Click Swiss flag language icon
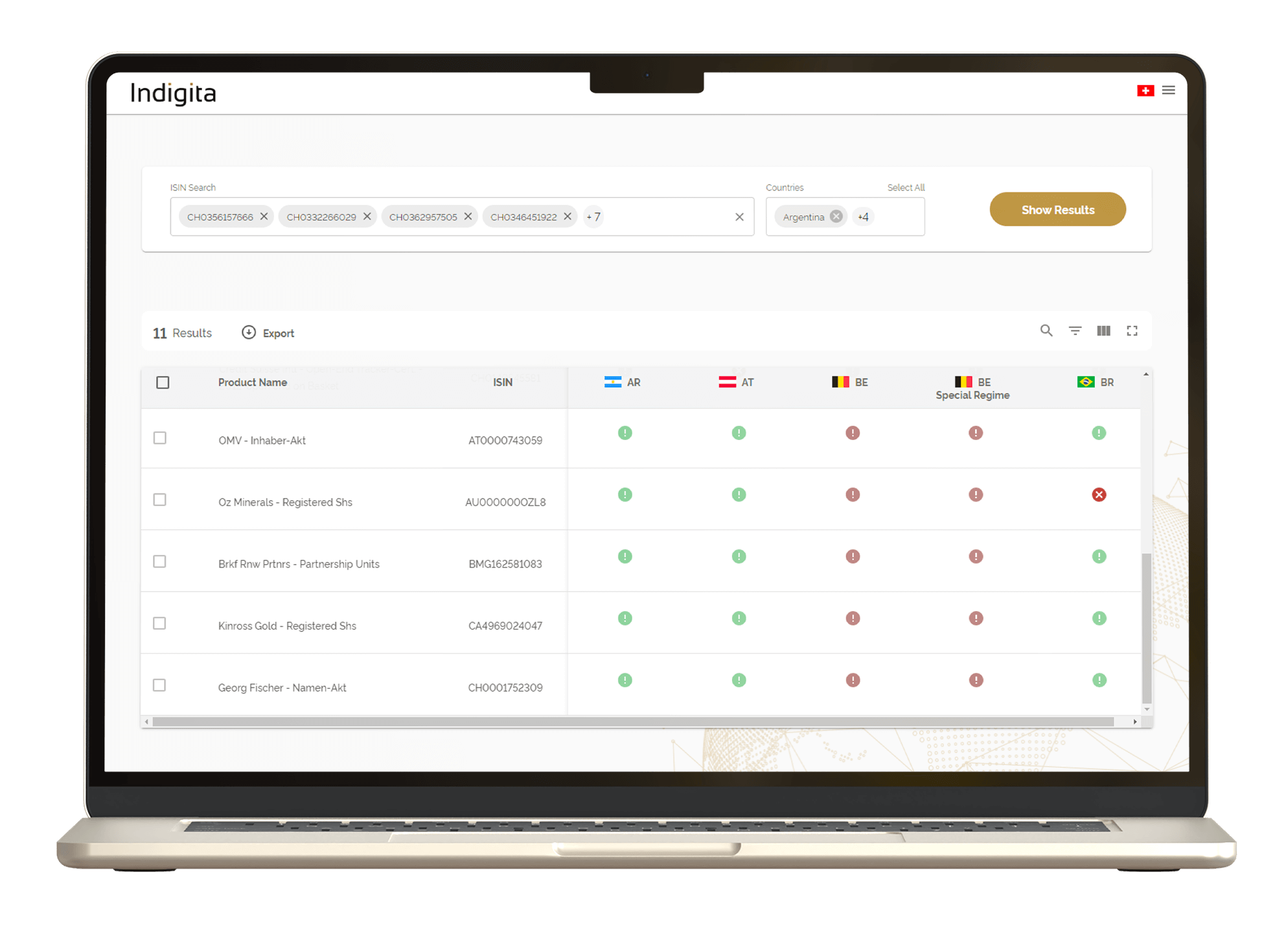This screenshot has height=933, width=1288. click(x=1145, y=91)
